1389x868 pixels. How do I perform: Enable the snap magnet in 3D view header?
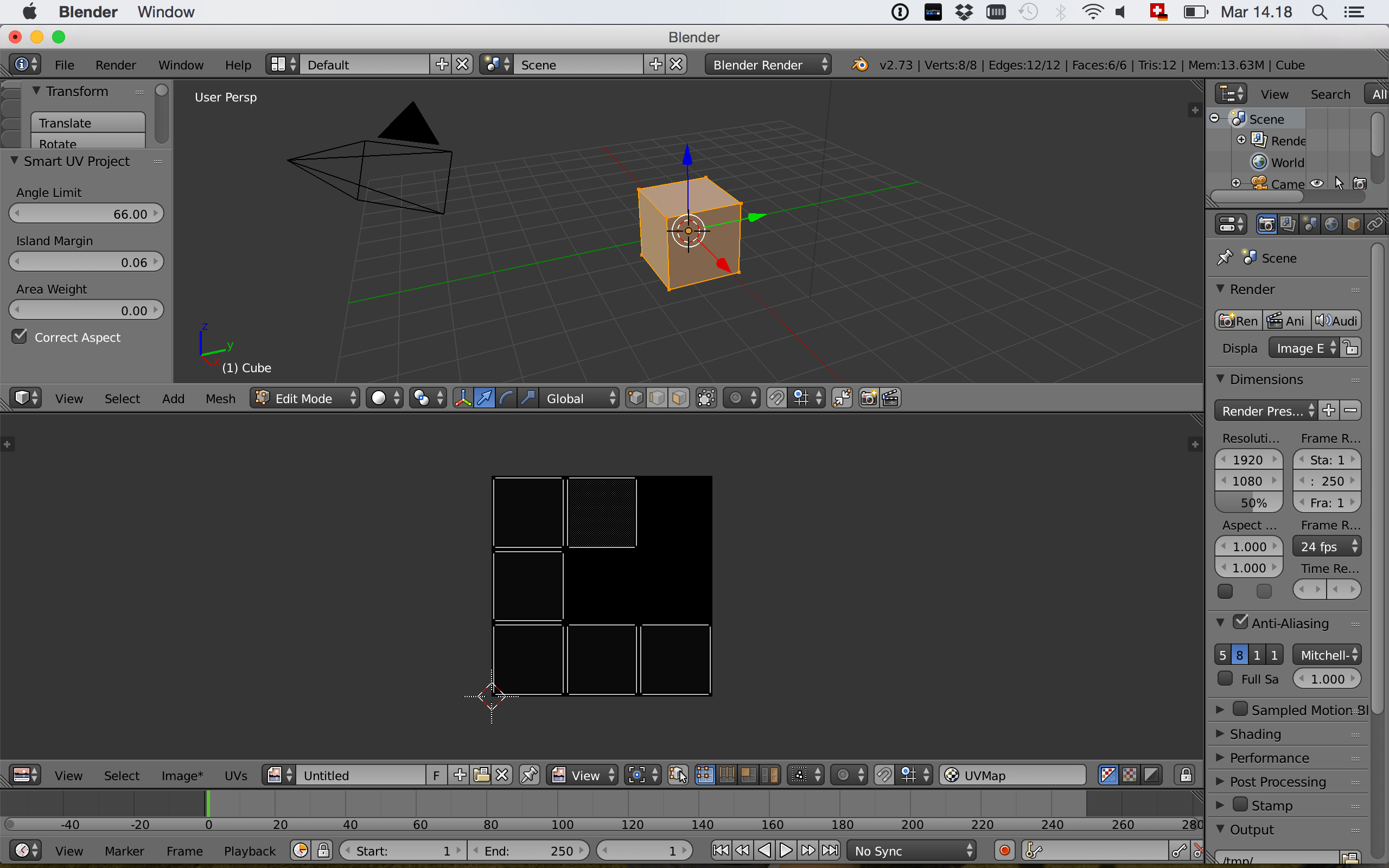point(775,397)
